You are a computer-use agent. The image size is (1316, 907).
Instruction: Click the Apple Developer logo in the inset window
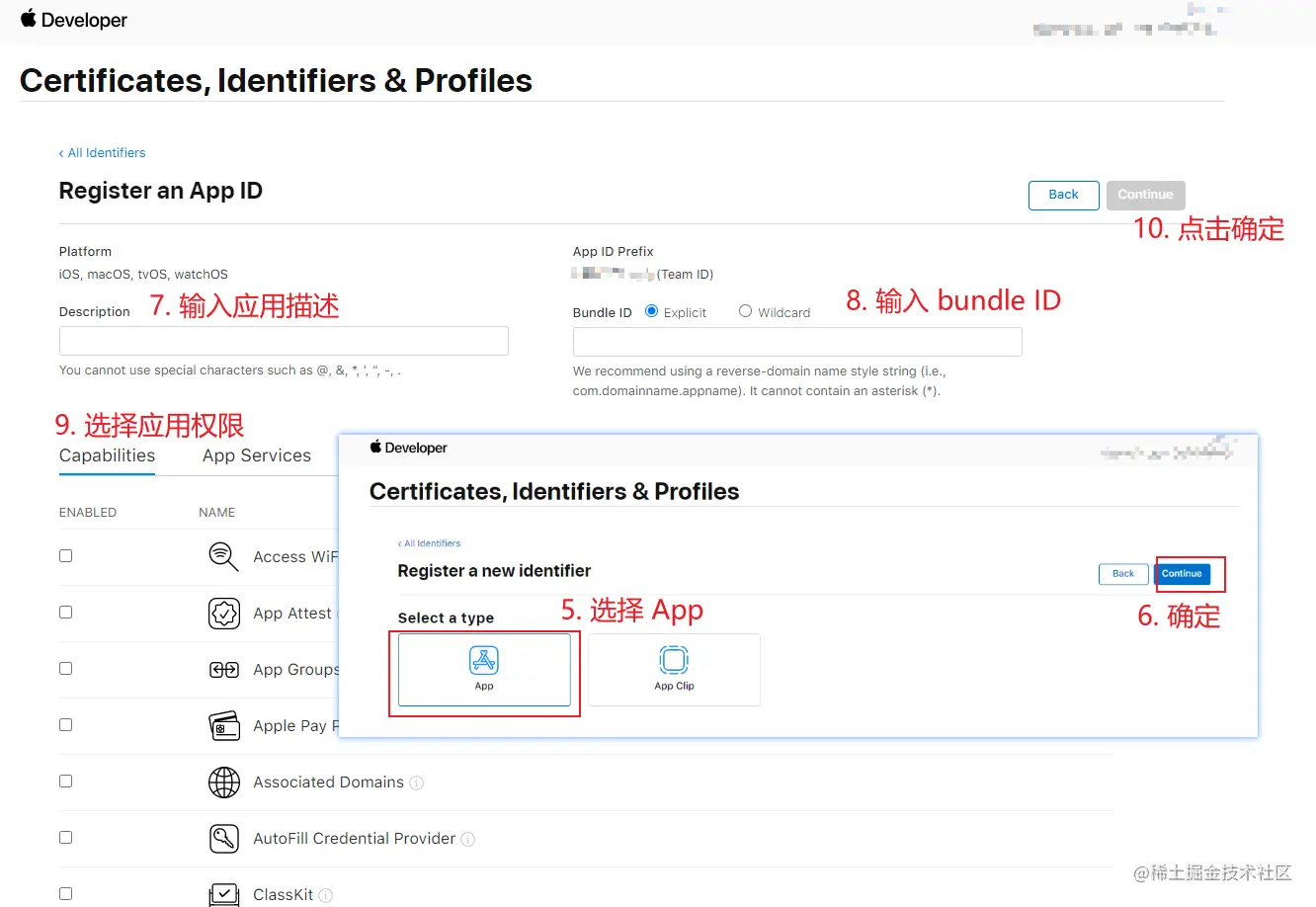(409, 448)
